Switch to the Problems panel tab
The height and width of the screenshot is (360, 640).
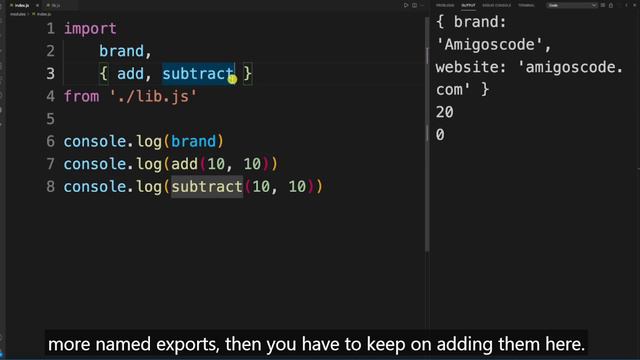(445, 5)
